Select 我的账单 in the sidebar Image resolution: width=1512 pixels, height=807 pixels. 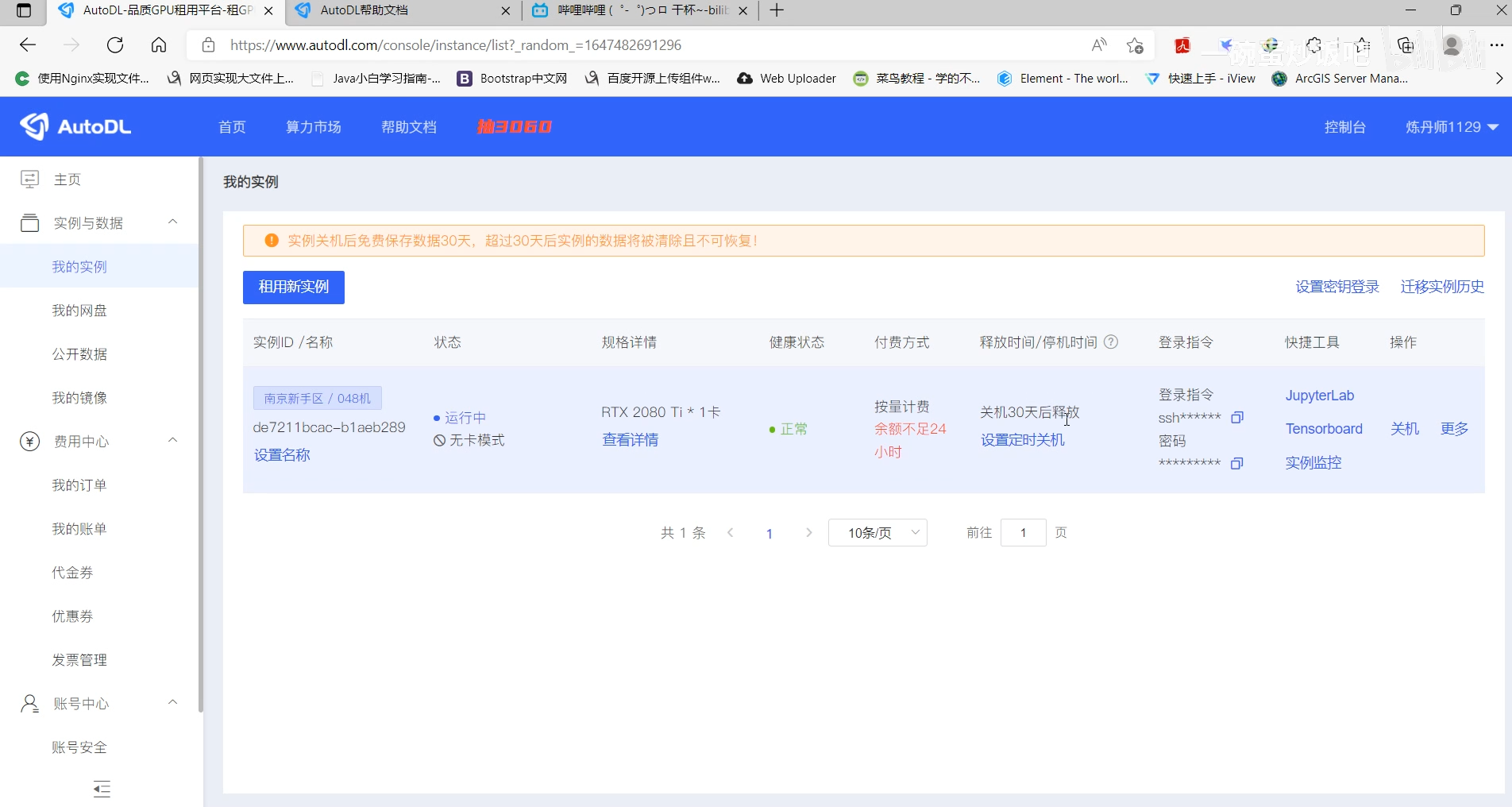click(x=99, y=529)
